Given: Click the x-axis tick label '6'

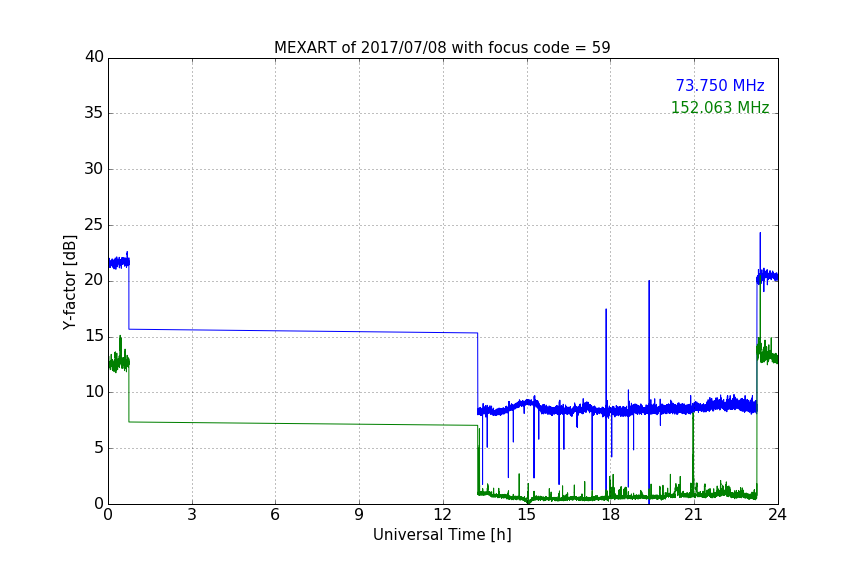Looking at the screenshot, I should click(275, 515).
